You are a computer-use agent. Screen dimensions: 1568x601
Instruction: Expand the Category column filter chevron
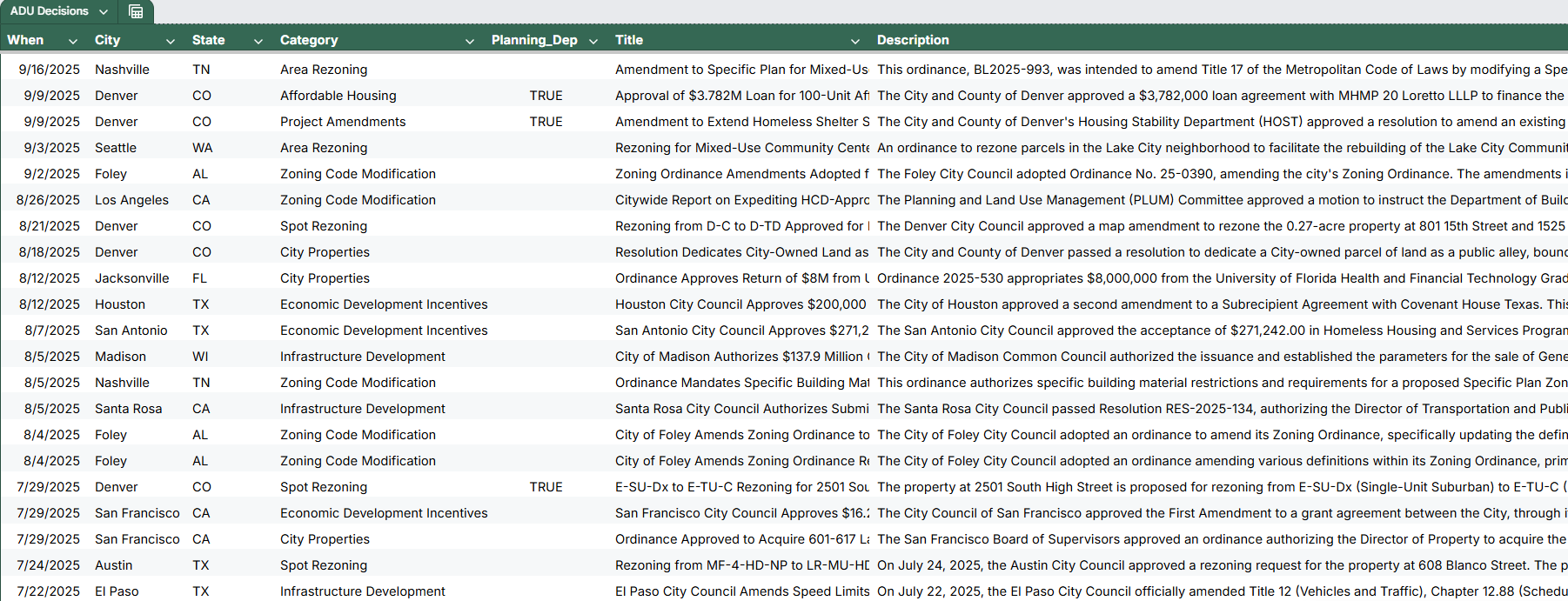470,41
